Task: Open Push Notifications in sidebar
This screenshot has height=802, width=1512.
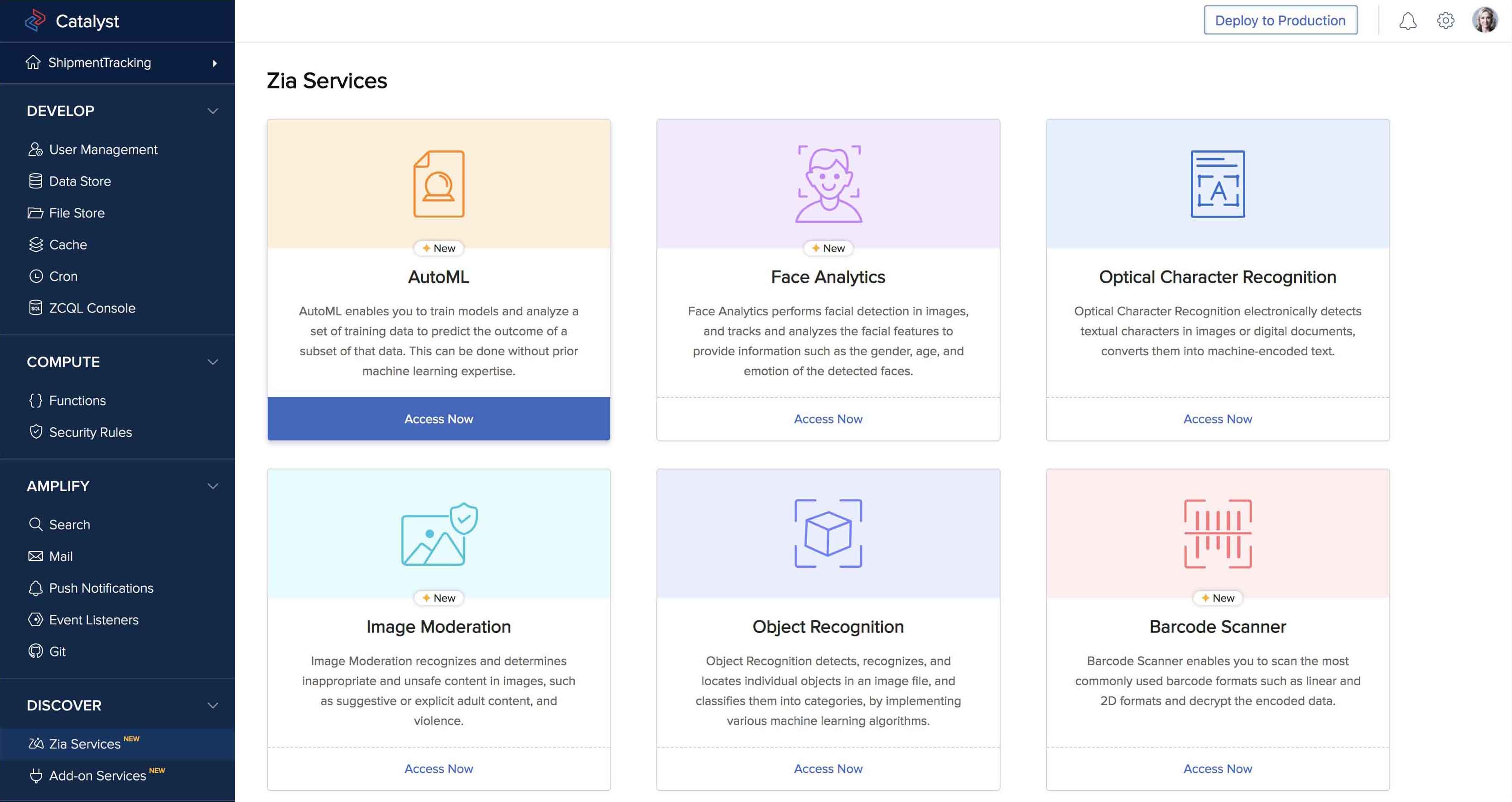Action: [x=101, y=588]
